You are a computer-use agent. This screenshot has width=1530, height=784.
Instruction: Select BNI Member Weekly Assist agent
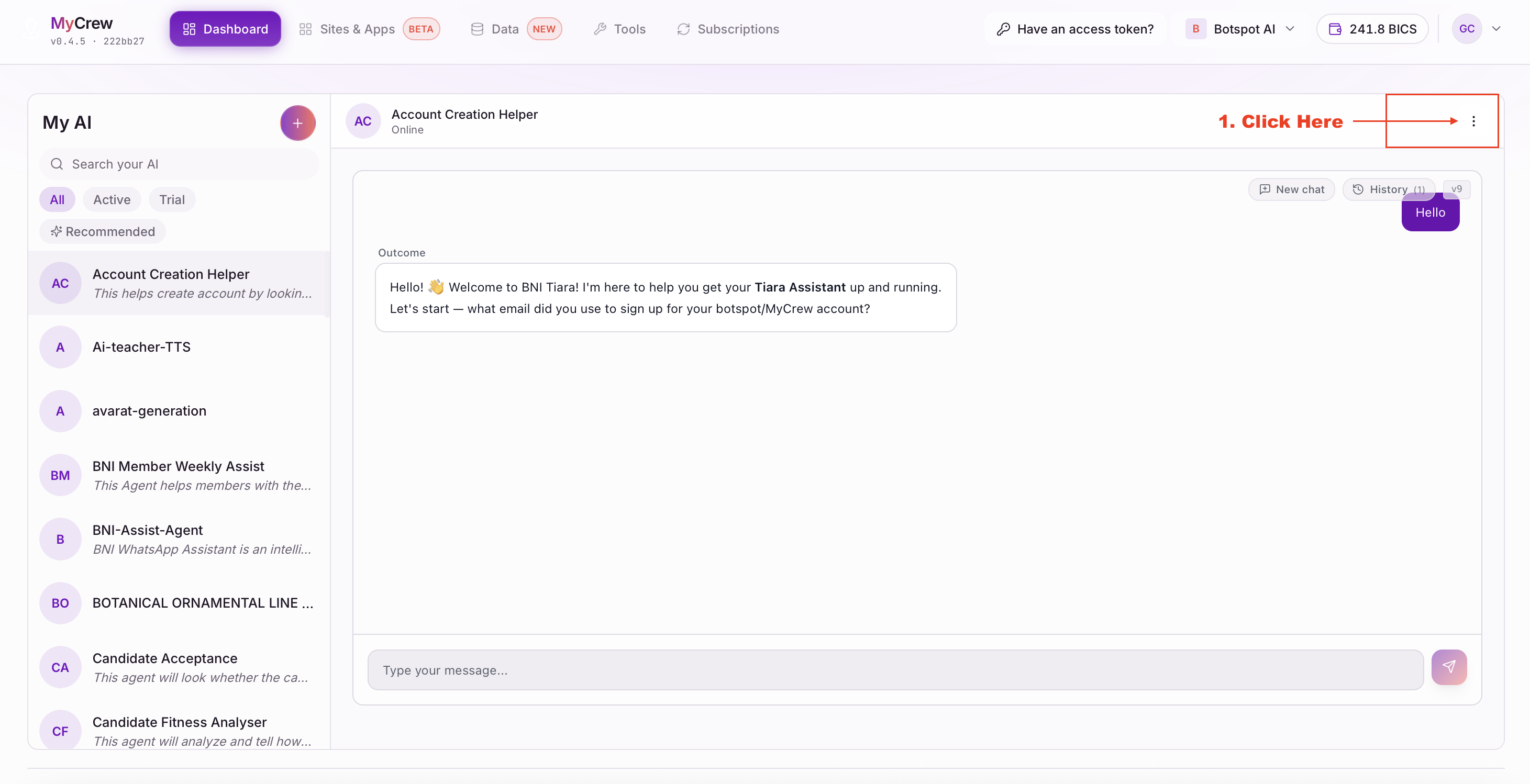coord(179,475)
